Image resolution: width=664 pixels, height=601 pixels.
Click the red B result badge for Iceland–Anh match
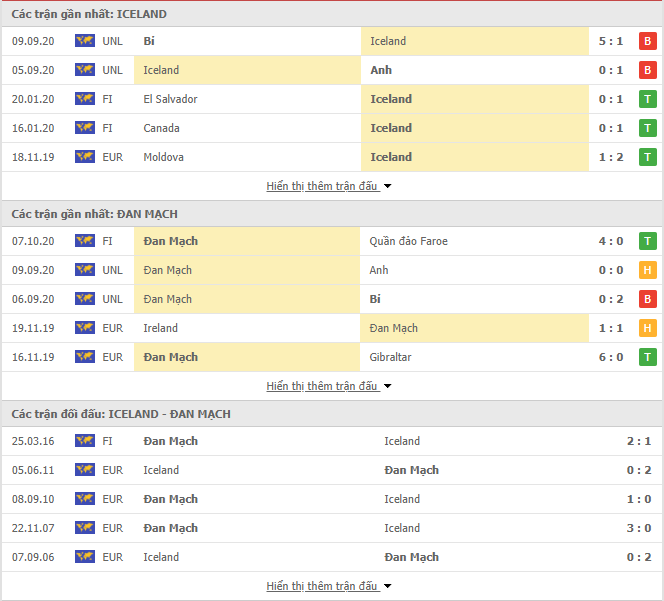[x=647, y=70]
